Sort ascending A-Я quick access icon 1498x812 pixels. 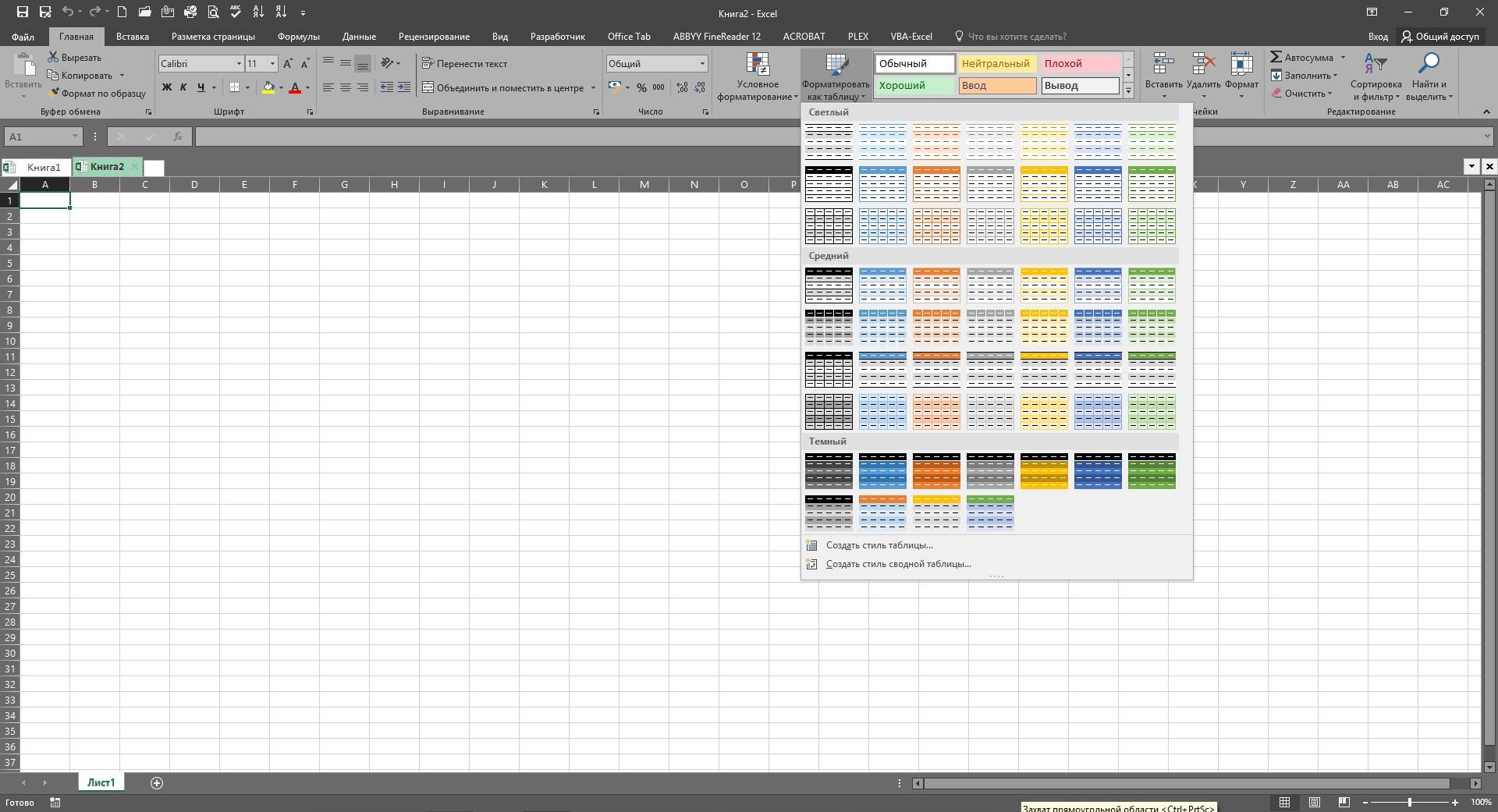(x=258, y=12)
